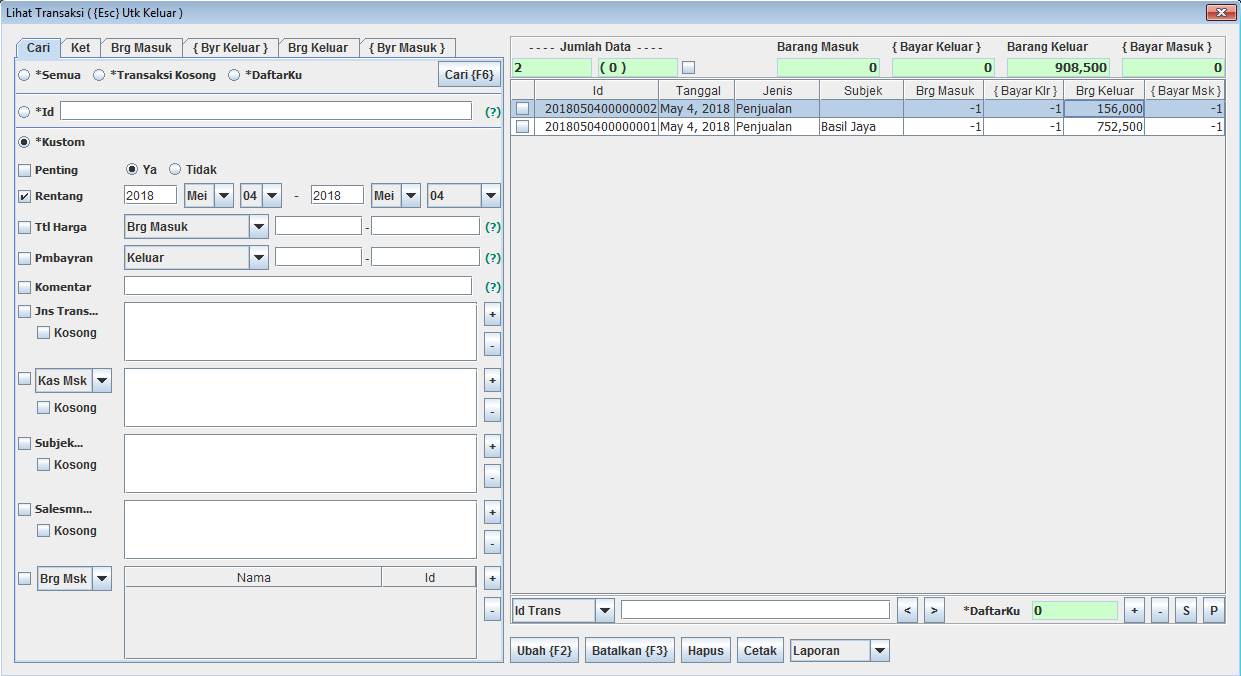
Task: Click the previous '<' search navigation button
Action: (x=907, y=610)
